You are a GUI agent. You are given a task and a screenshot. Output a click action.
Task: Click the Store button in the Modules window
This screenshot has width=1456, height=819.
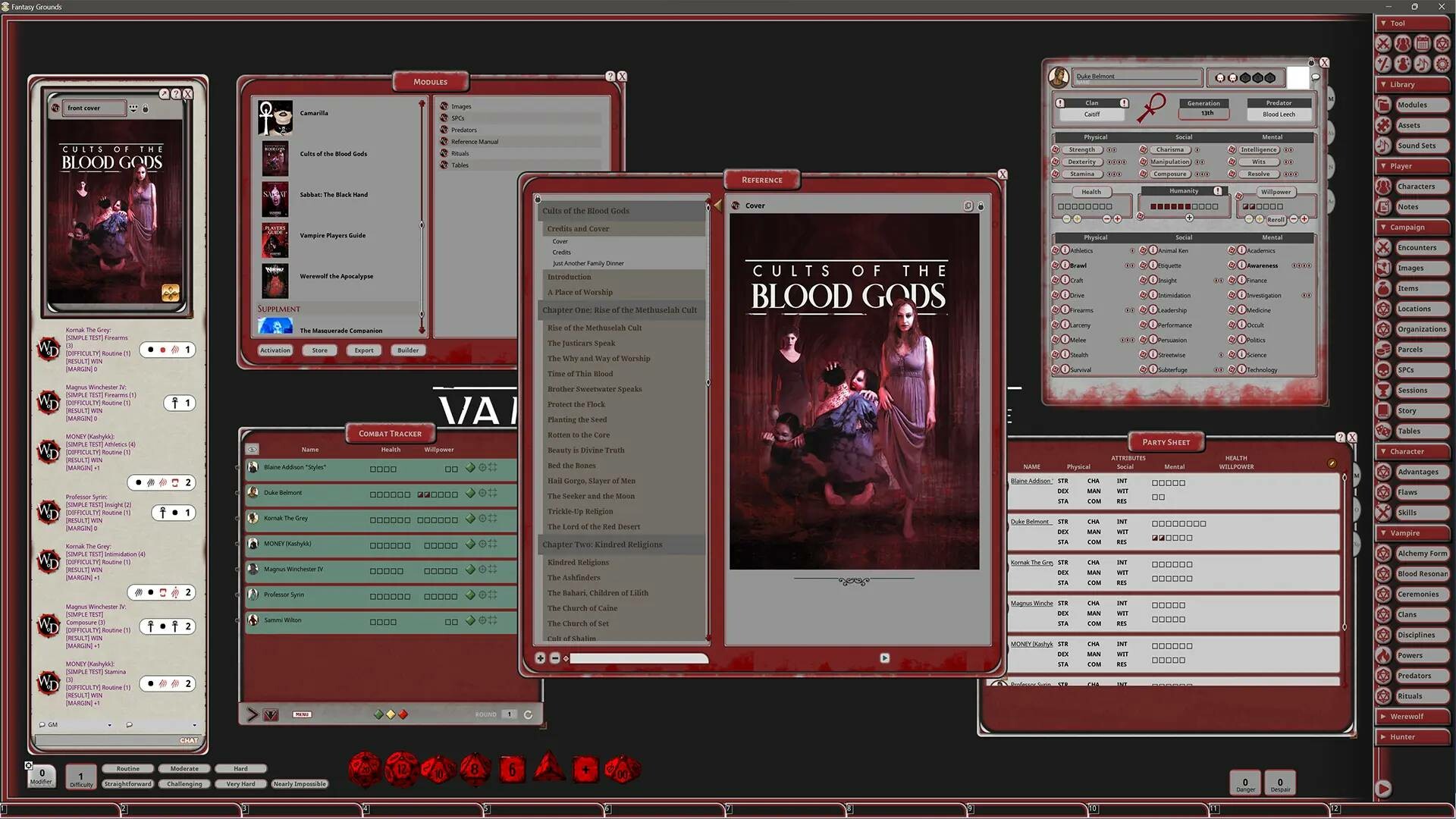[319, 350]
